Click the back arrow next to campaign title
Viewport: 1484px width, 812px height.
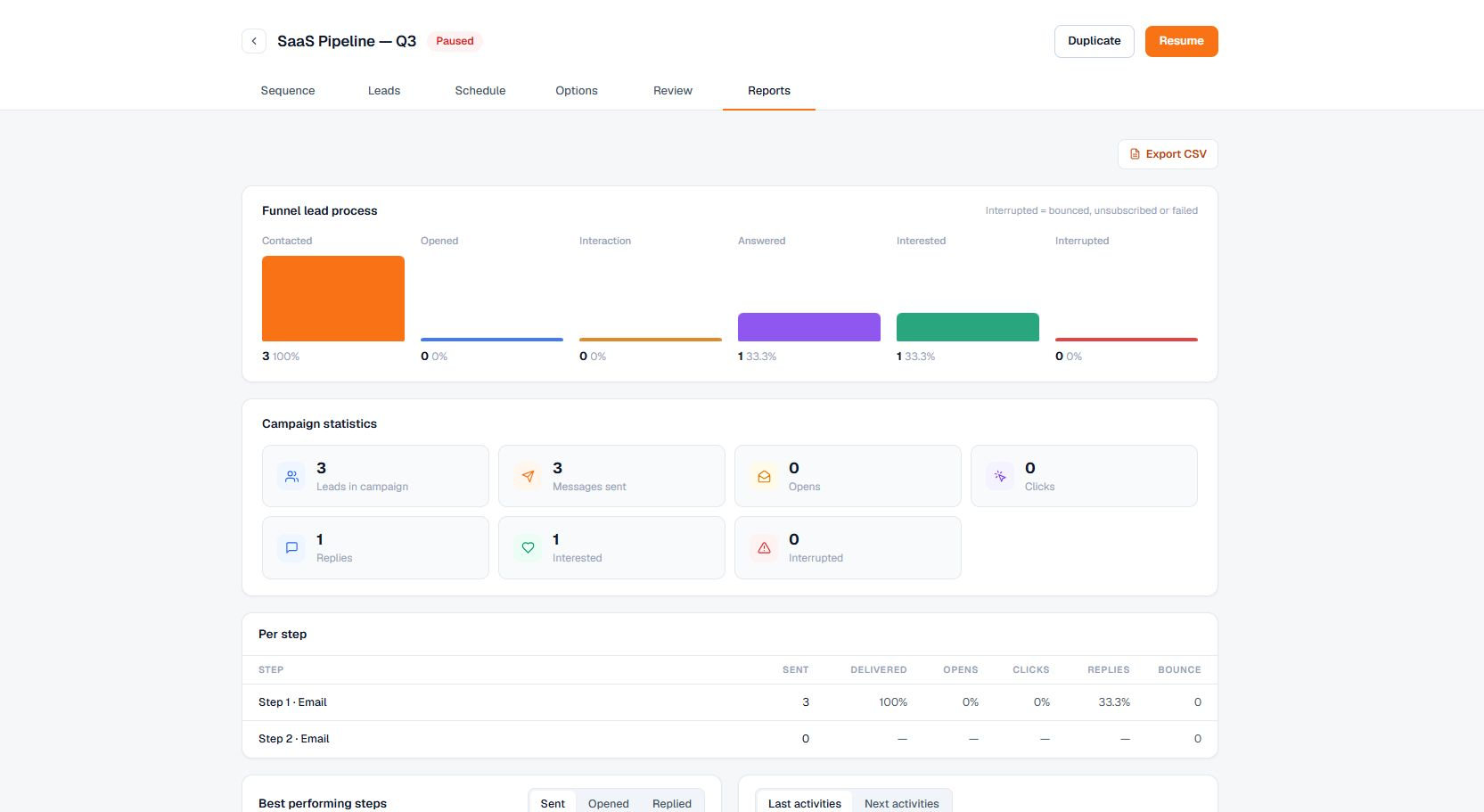point(254,41)
